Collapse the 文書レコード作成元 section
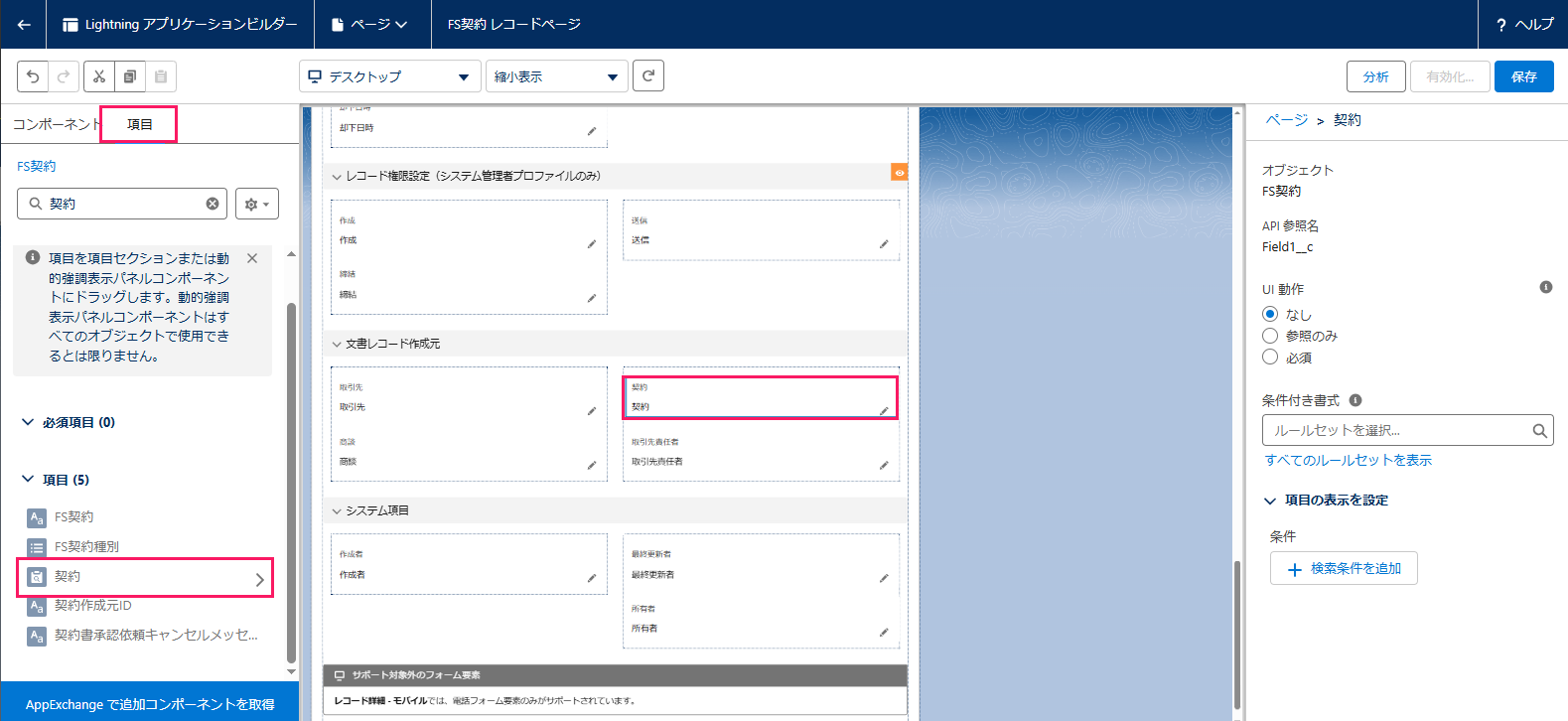The width and height of the screenshot is (1568, 721). coord(337,344)
